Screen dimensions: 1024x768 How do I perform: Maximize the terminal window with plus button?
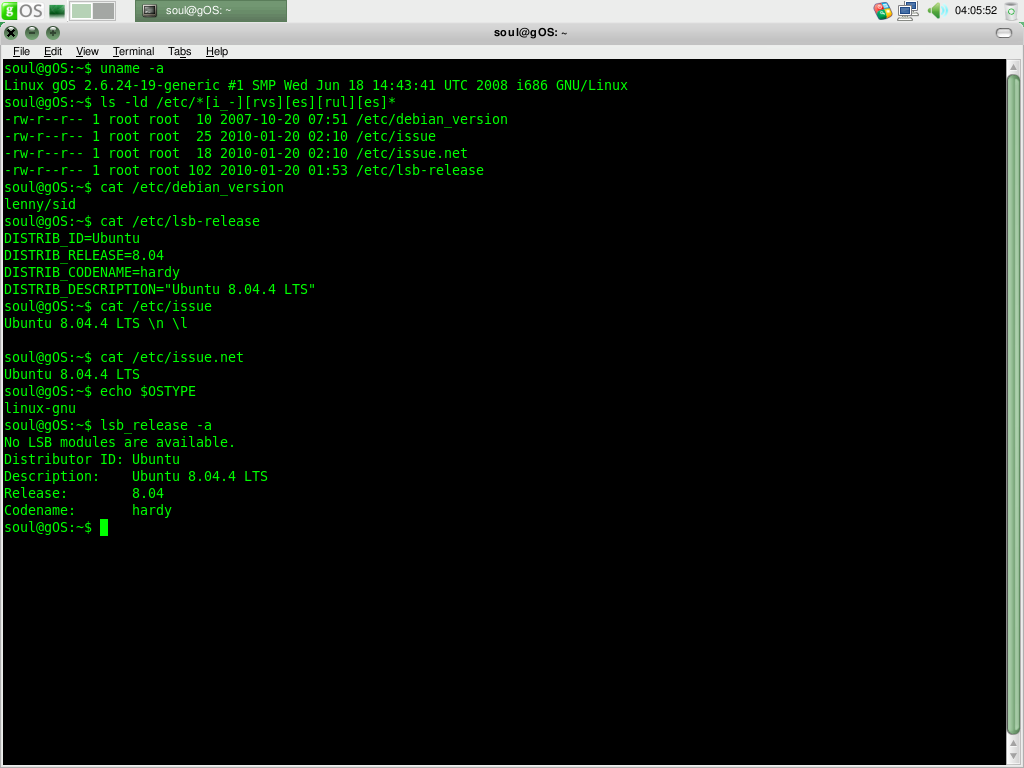pyautogui.click(x=53, y=33)
